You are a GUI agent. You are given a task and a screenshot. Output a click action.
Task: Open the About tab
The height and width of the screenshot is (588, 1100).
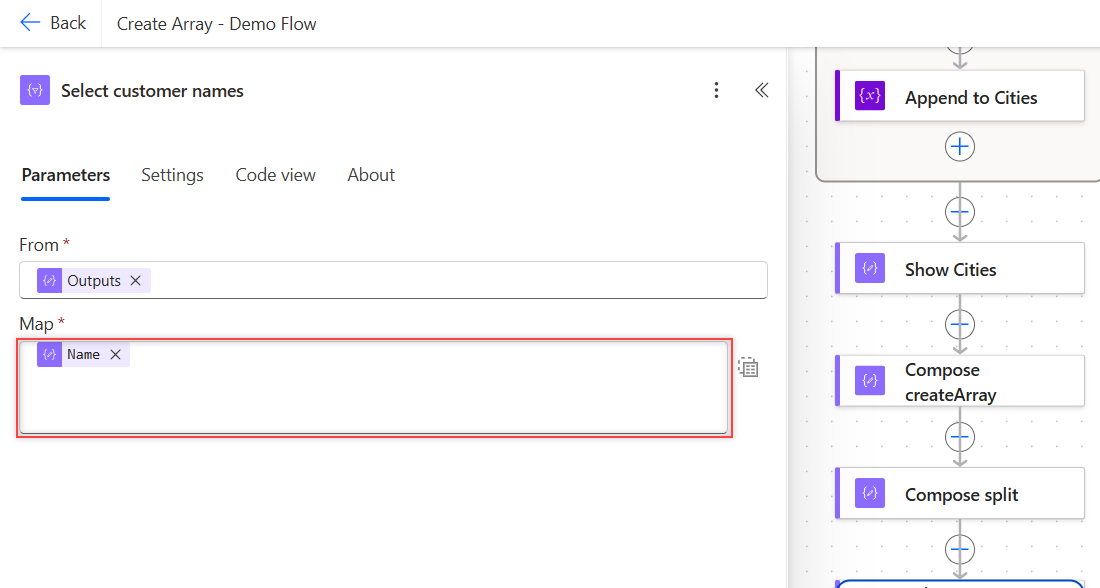[x=371, y=175]
